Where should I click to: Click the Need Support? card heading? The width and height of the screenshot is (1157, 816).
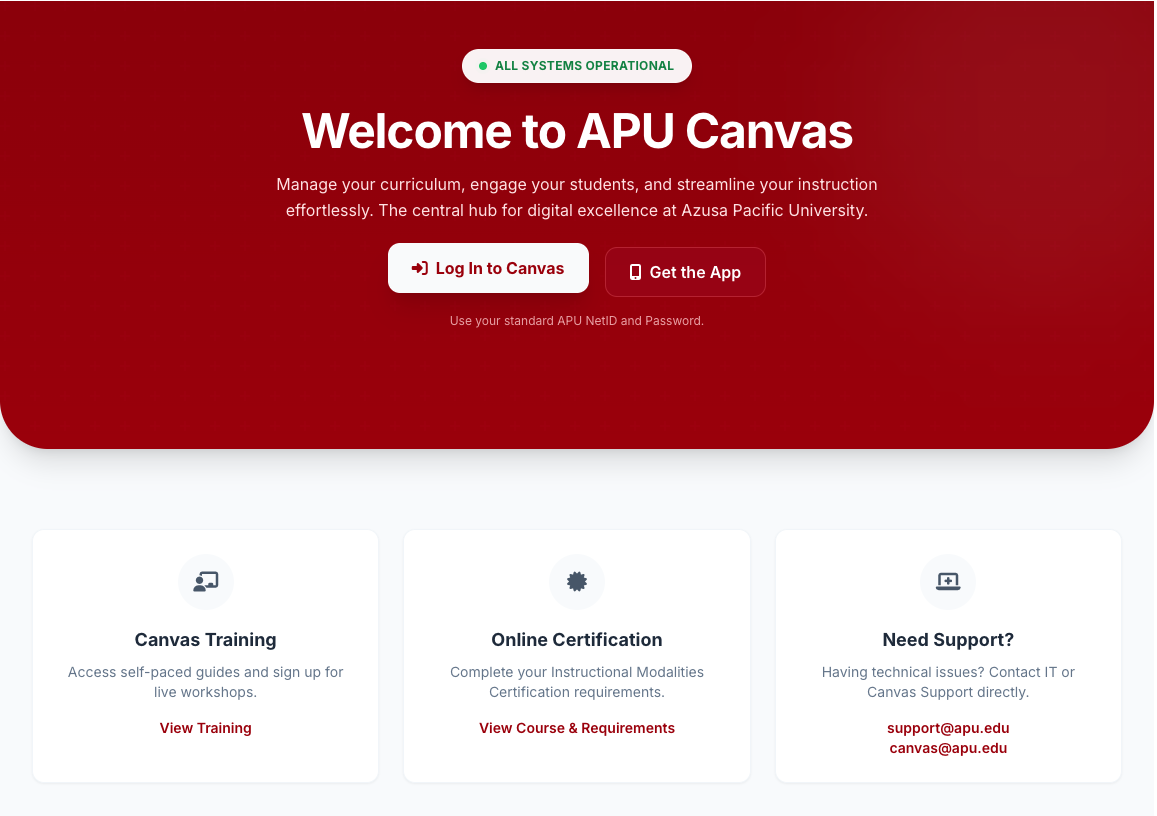coord(948,640)
